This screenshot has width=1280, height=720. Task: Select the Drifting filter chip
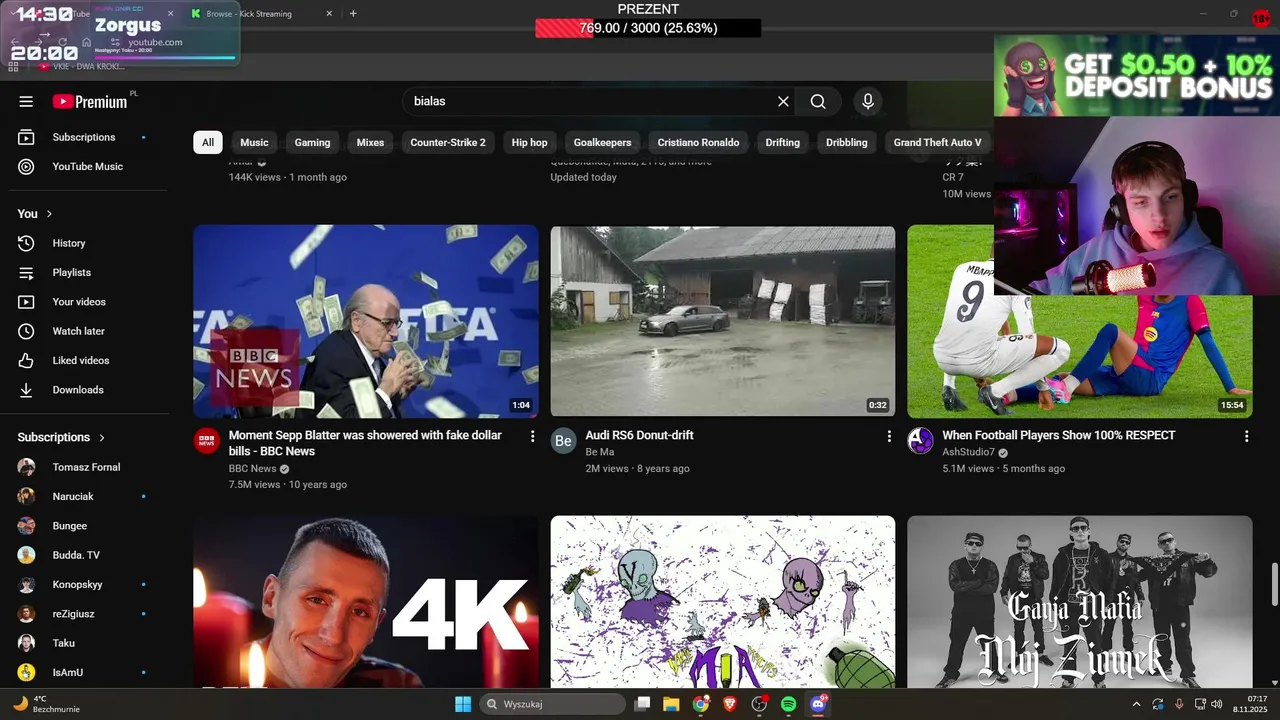pos(782,142)
